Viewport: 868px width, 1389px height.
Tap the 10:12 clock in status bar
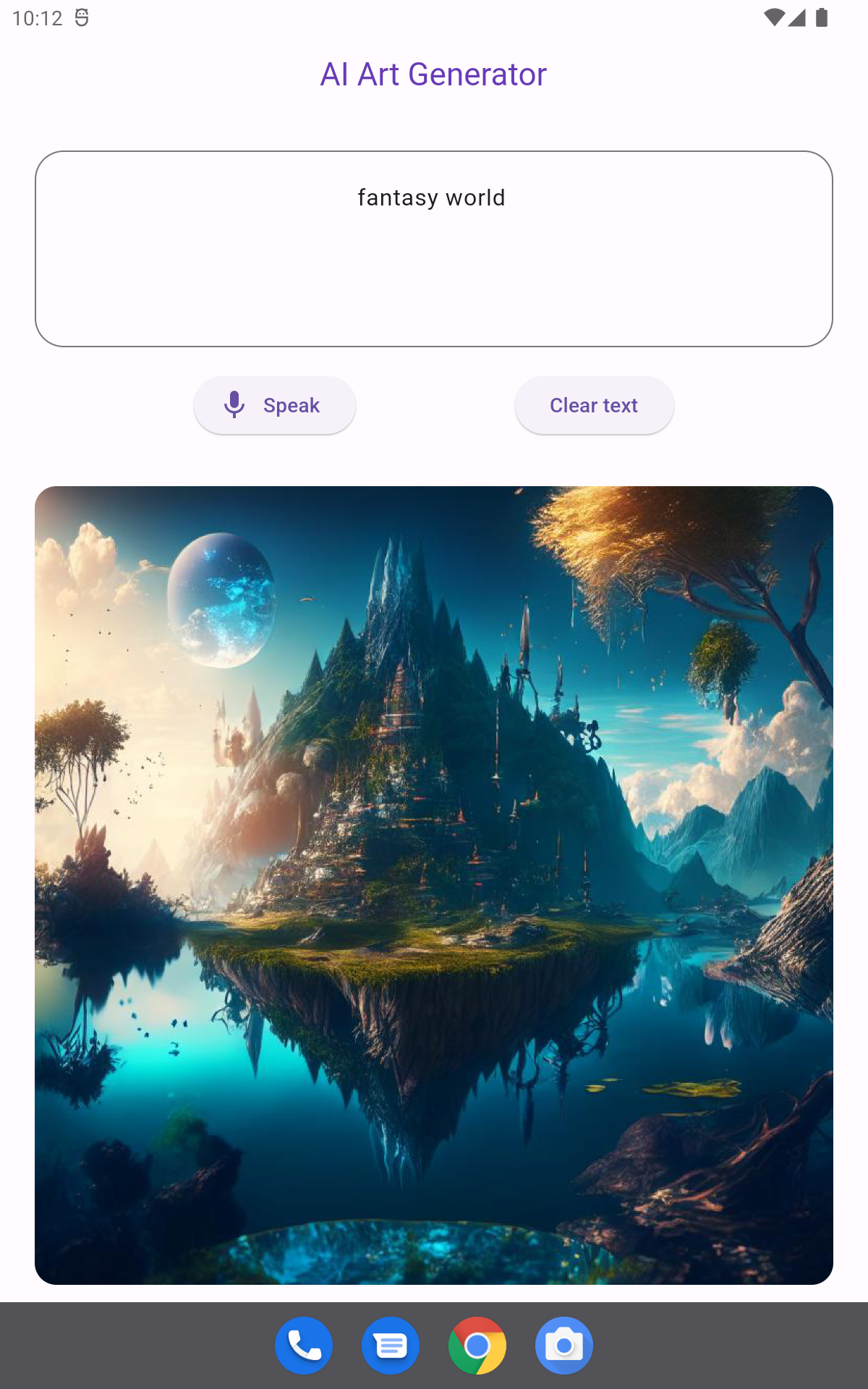coord(38,18)
